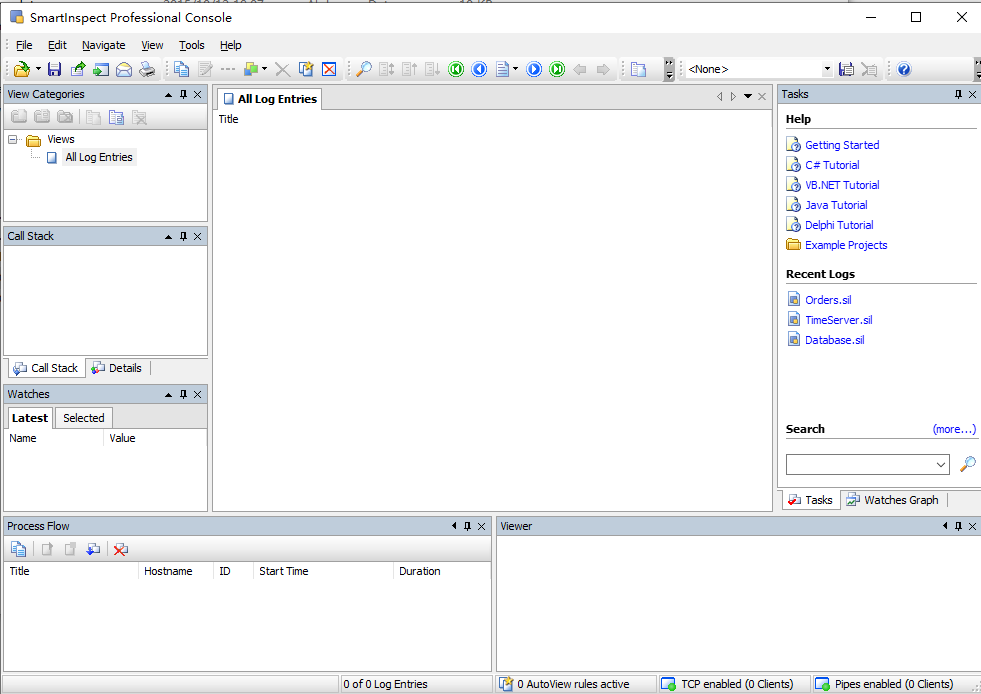Open the <None> layout combo box

click(760, 69)
